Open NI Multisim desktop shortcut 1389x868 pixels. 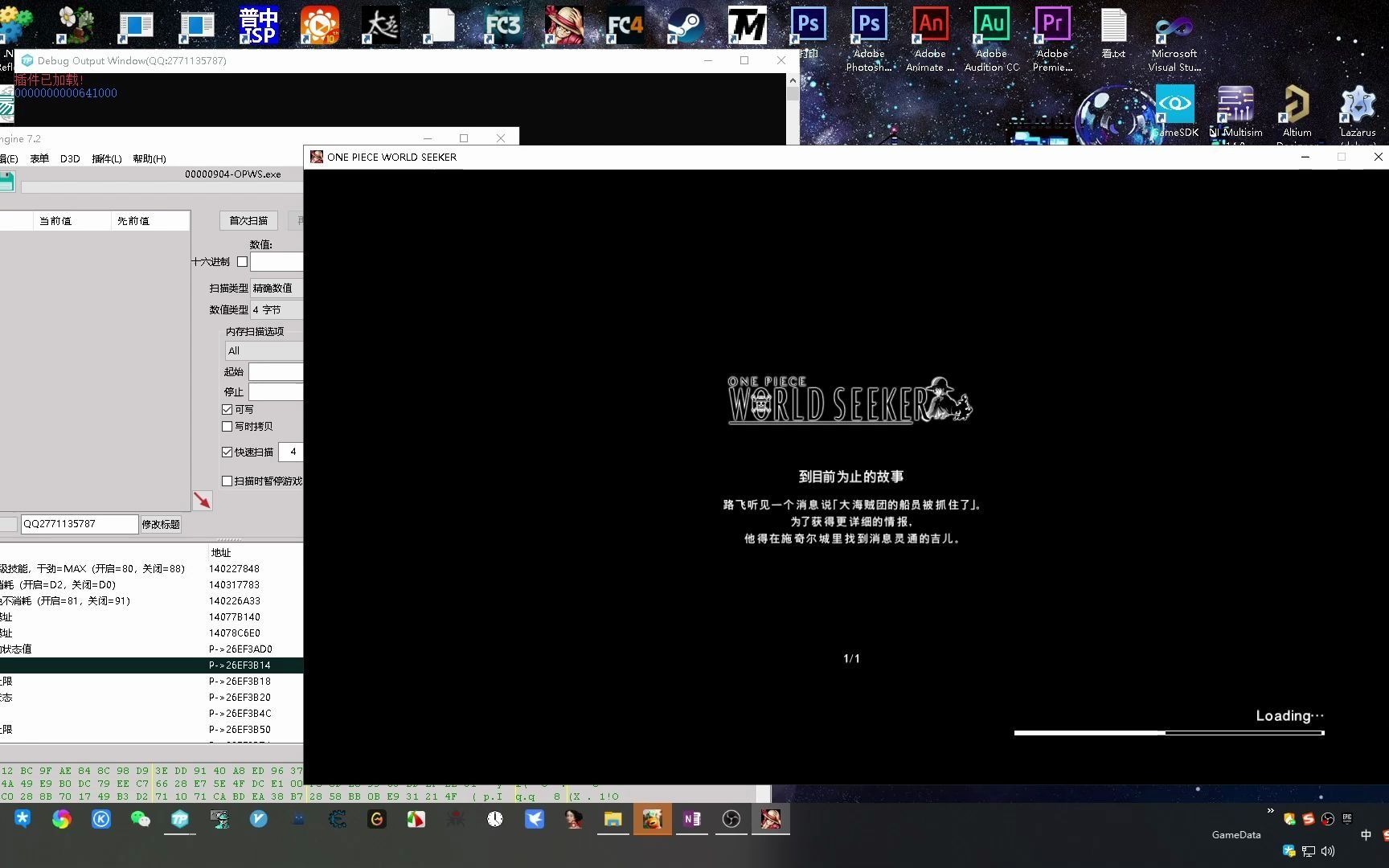tap(1235, 111)
